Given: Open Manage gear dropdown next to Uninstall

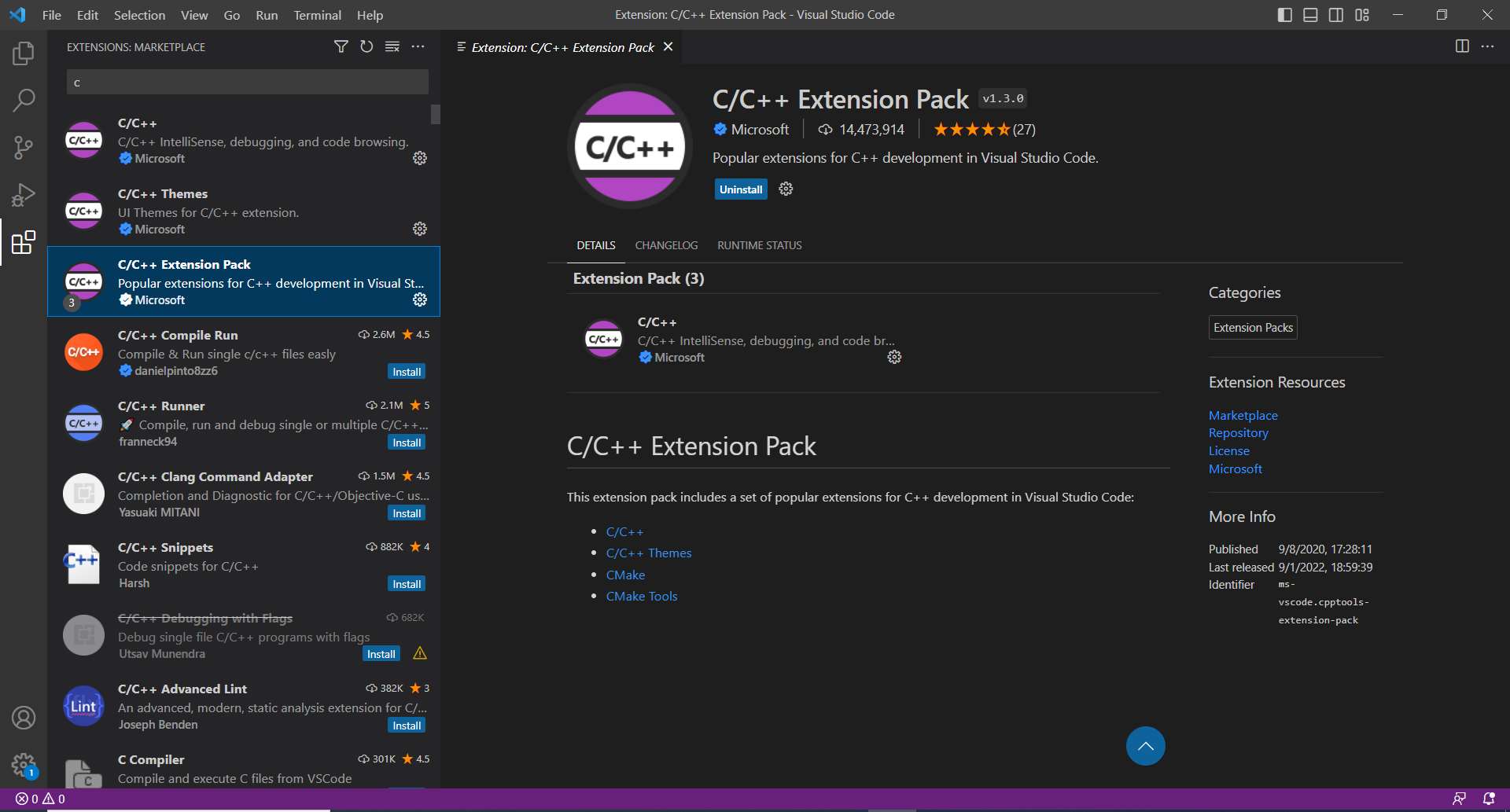Looking at the screenshot, I should (786, 189).
